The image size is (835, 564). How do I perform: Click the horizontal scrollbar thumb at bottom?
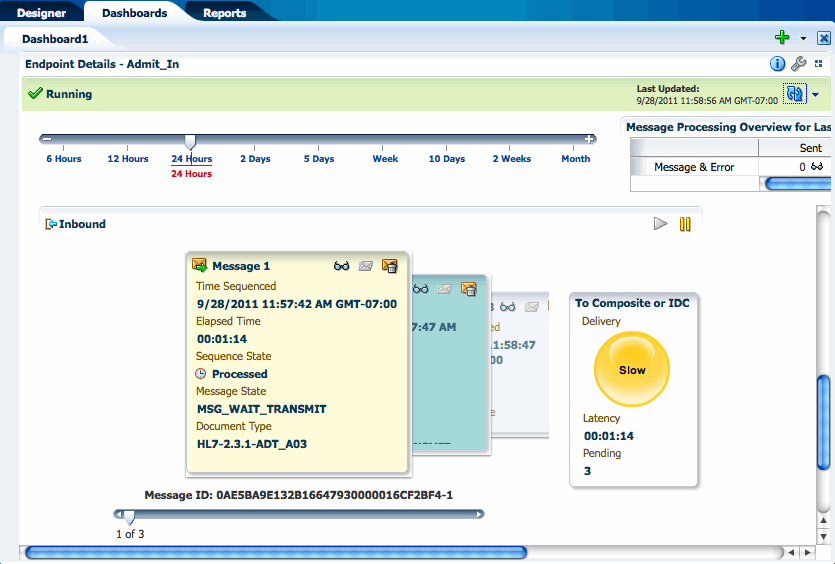[276, 552]
